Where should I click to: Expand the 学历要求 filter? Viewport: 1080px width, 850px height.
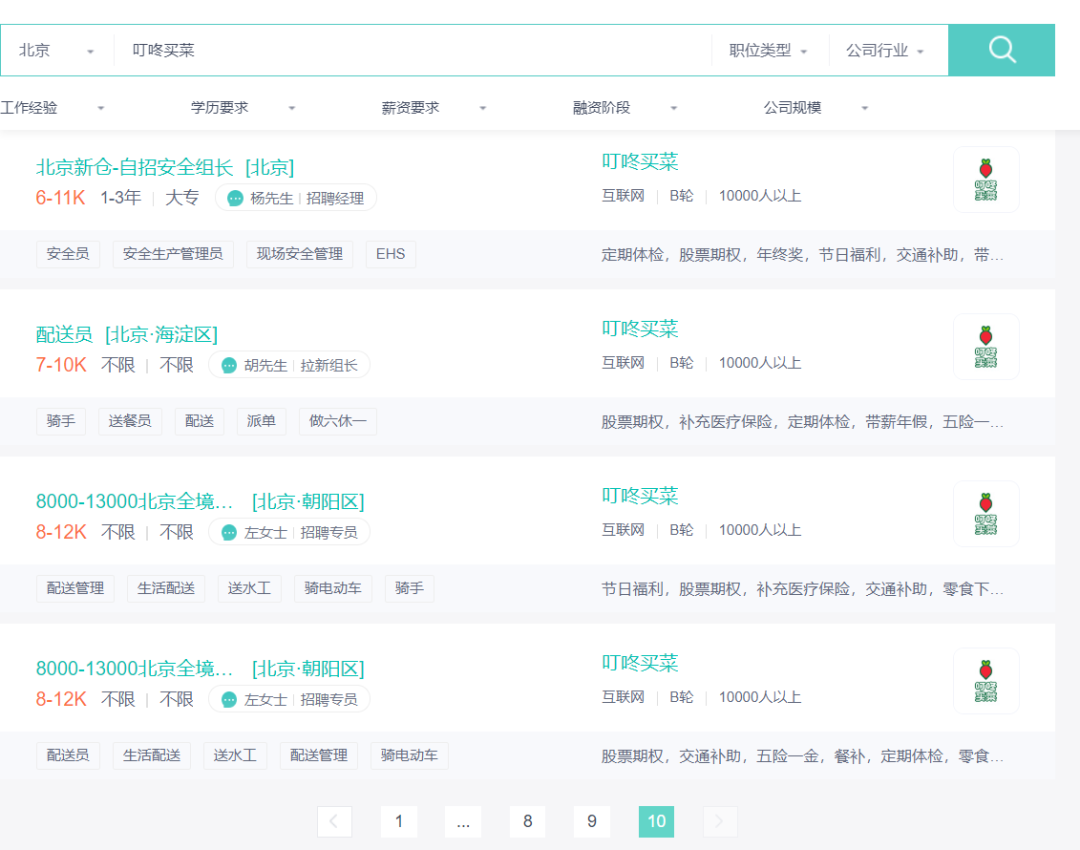(x=243, y=108)
